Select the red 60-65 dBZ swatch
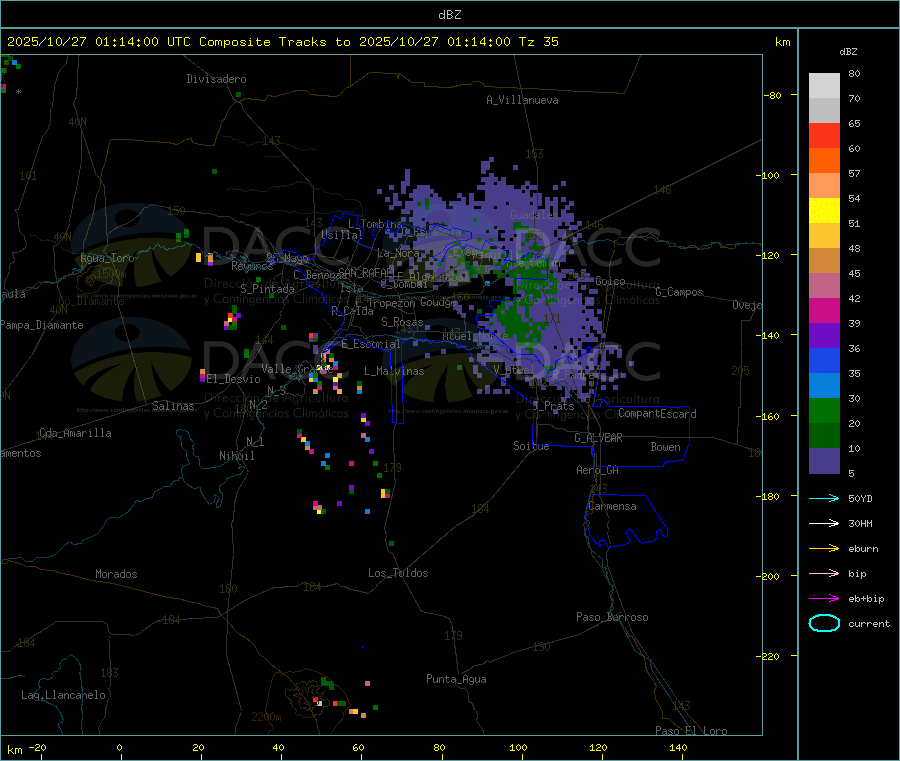The width and height of the screenshot is (900, 761). 824,135
